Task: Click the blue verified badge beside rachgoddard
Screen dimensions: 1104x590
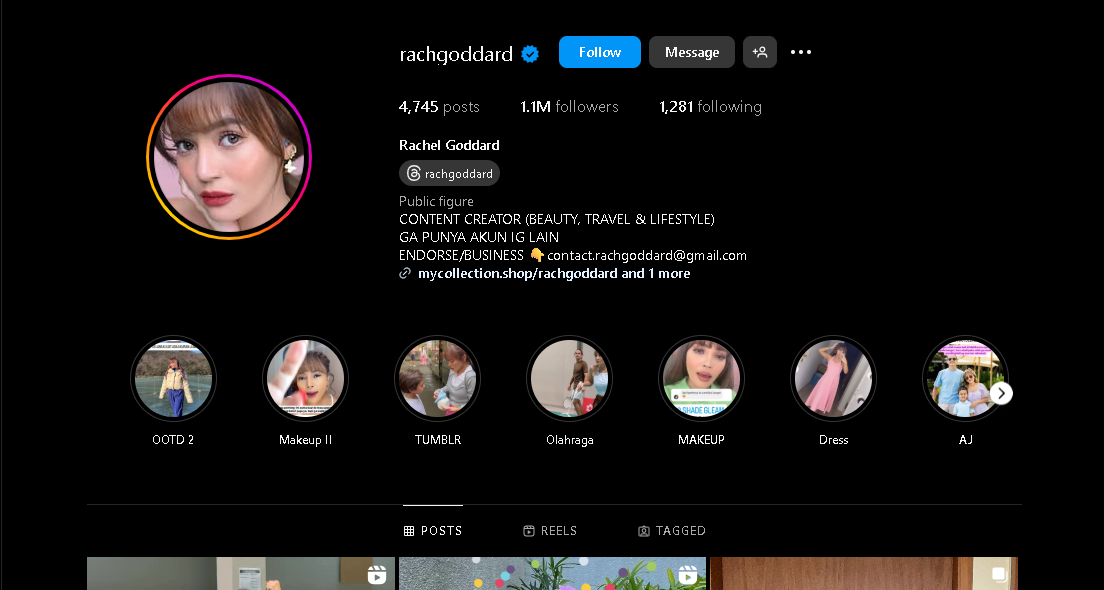Action: click(x=530, y=54)
